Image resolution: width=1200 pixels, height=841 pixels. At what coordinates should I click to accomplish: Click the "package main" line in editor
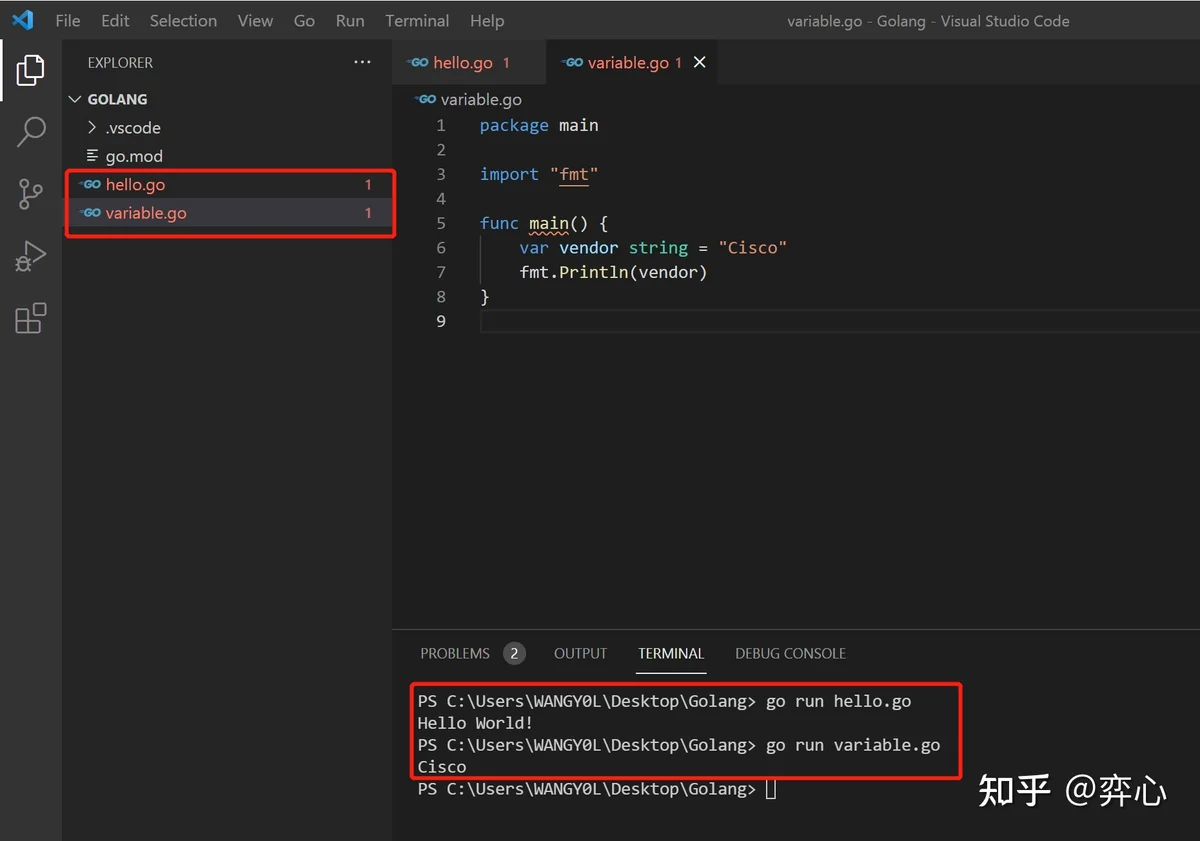pos(539,125)
